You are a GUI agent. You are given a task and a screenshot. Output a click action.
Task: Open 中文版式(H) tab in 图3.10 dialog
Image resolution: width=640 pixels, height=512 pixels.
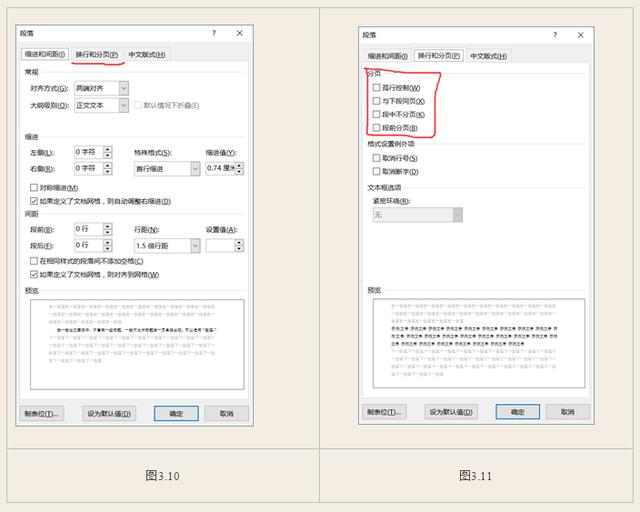(x=147, y=54)
